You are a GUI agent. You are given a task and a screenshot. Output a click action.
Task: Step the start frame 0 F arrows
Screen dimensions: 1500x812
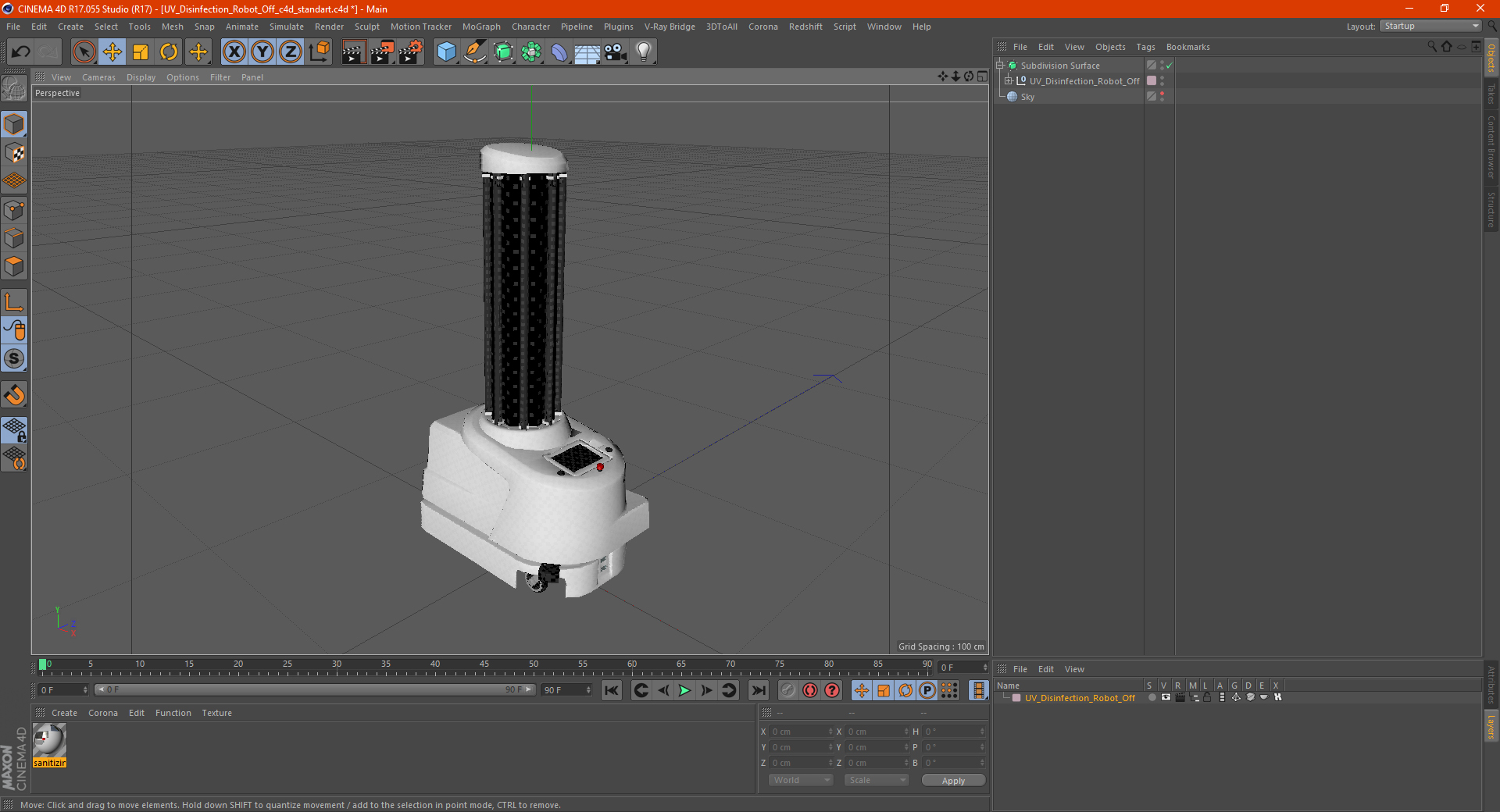click(85, 690)
